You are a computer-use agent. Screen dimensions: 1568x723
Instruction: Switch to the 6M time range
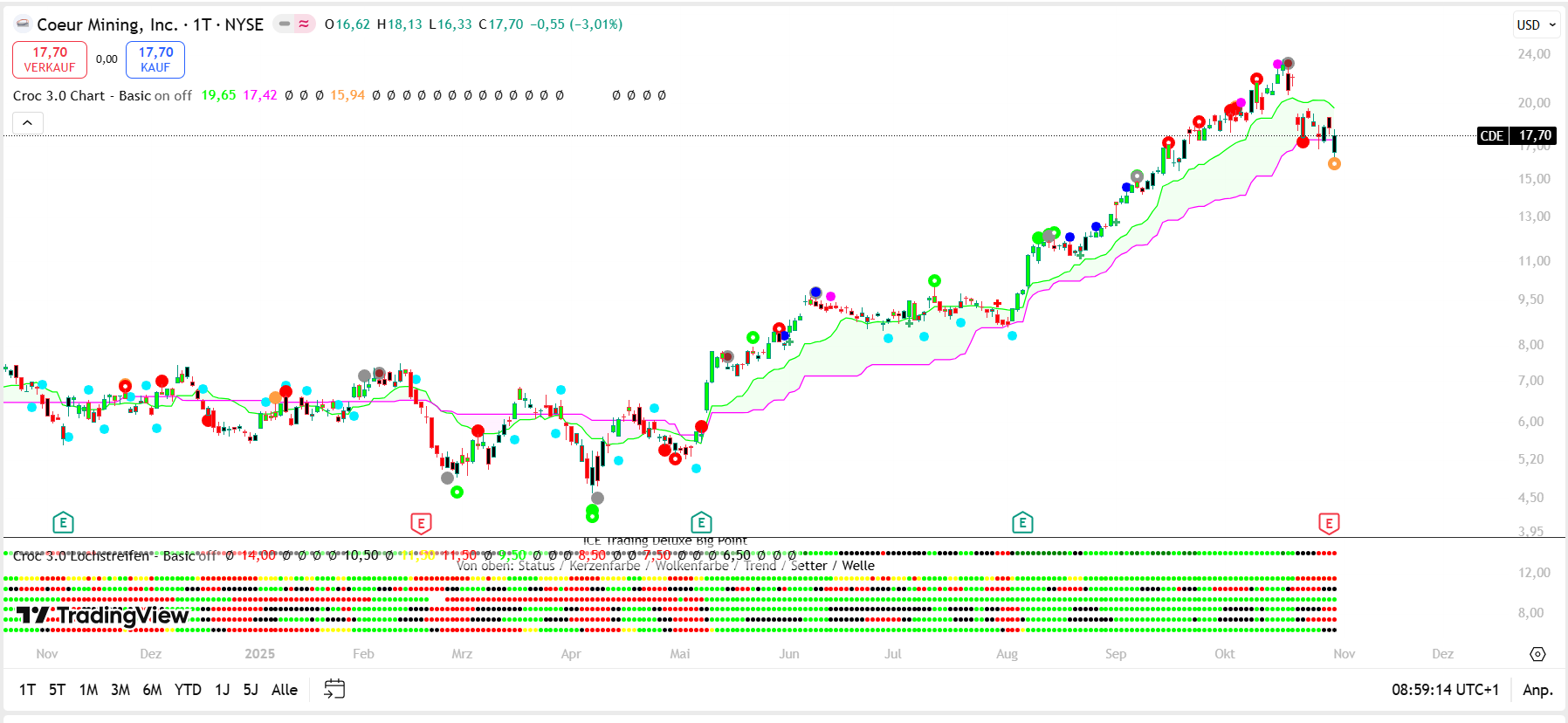pyautogui.click(x=152, y=690)
